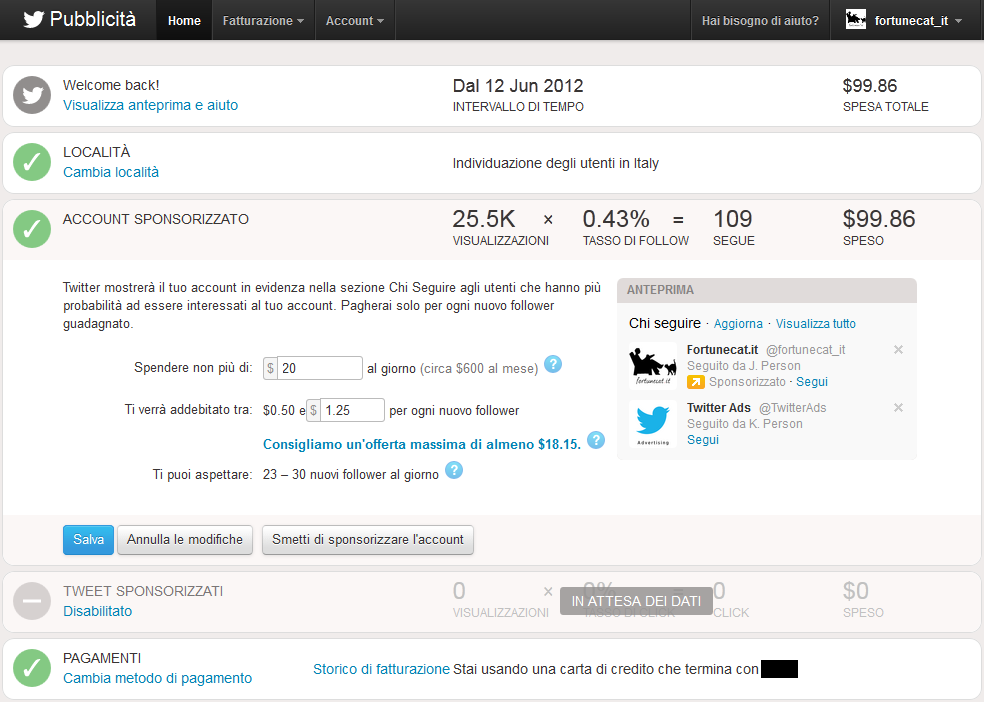Click the Salva button
The image size is (984, 702).
click(x=88, y=540)
